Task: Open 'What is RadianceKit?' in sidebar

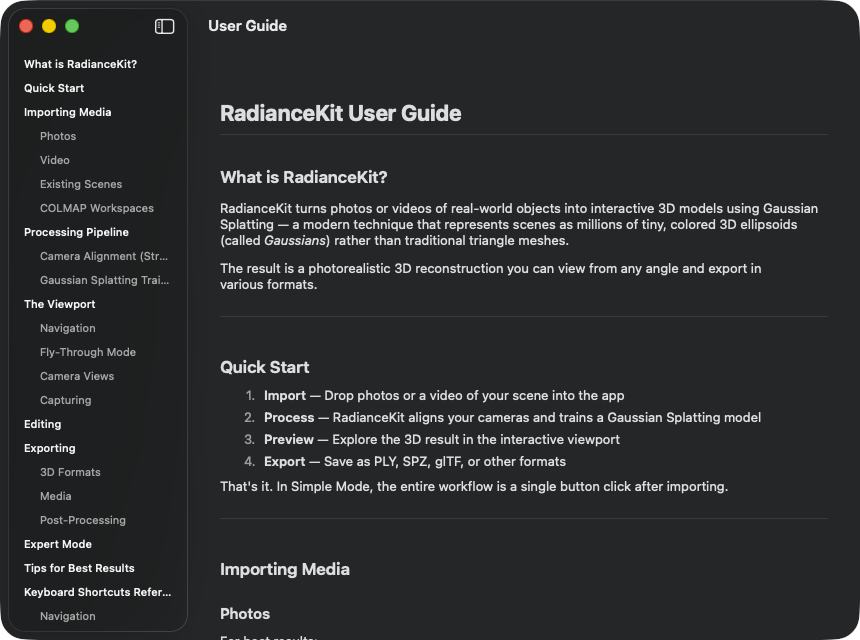Action: click(x=81, y=64)
